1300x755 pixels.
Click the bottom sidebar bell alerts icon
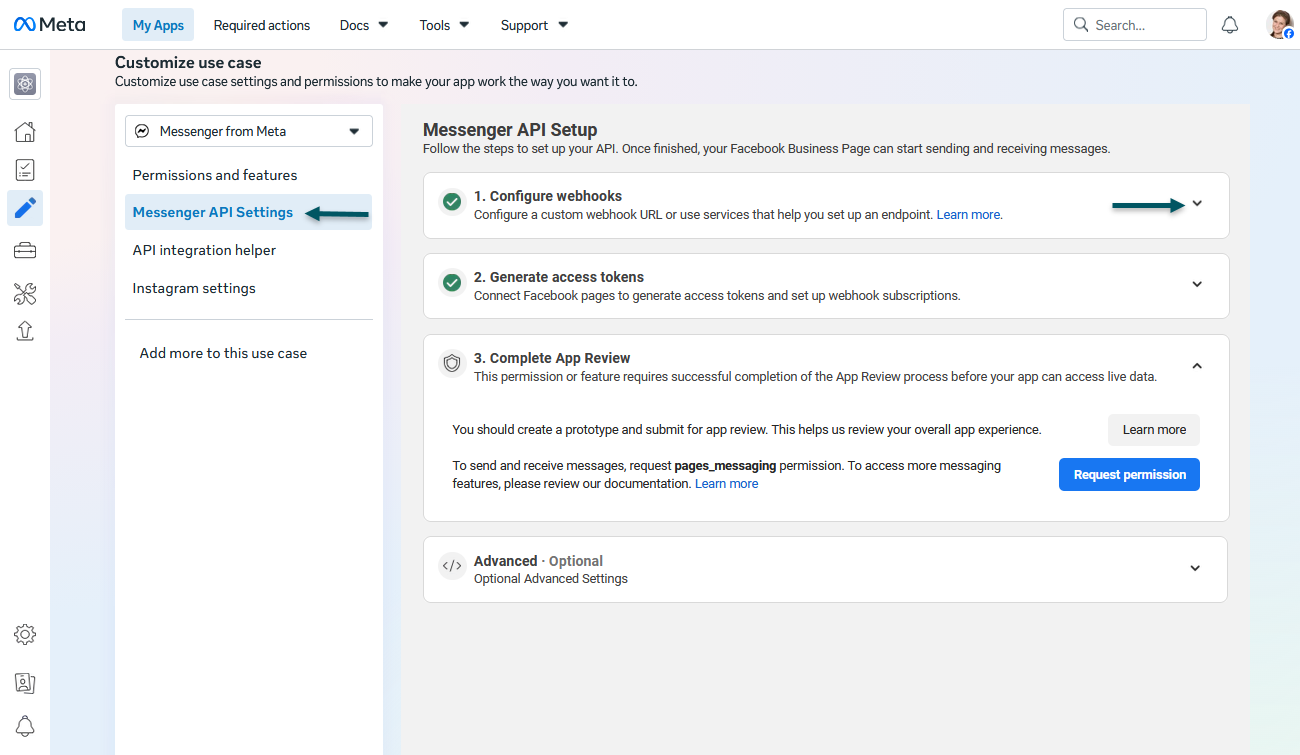coord(25,726)
